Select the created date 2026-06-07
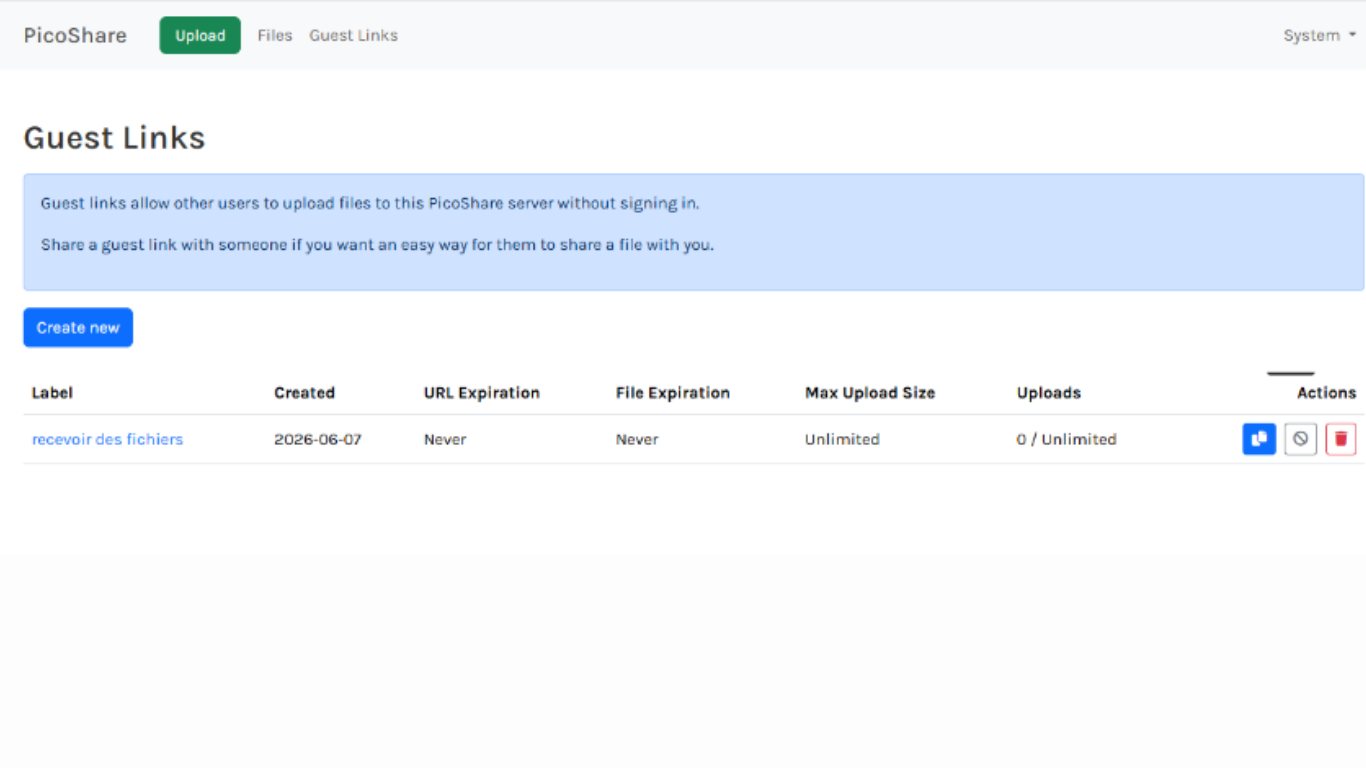 (317, 439)
